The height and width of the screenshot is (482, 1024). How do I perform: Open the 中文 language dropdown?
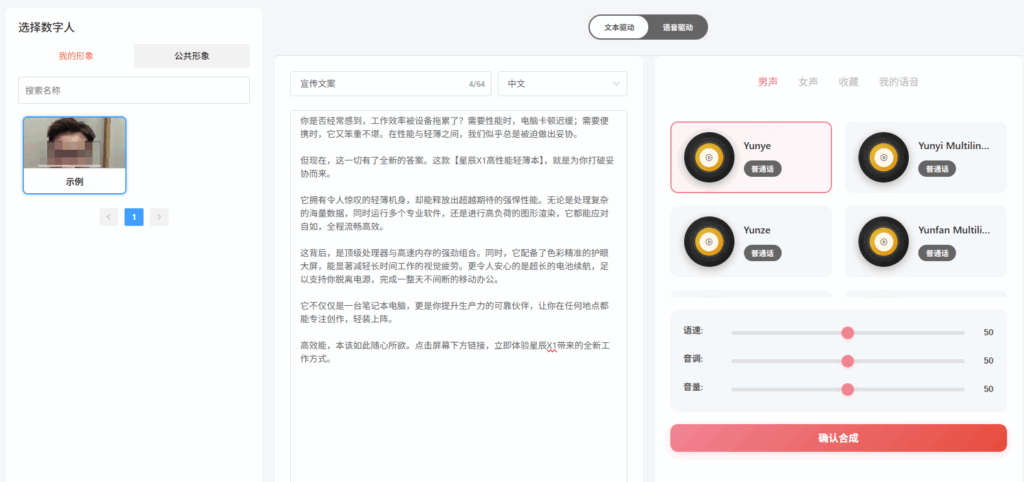[x=562, y=84]
